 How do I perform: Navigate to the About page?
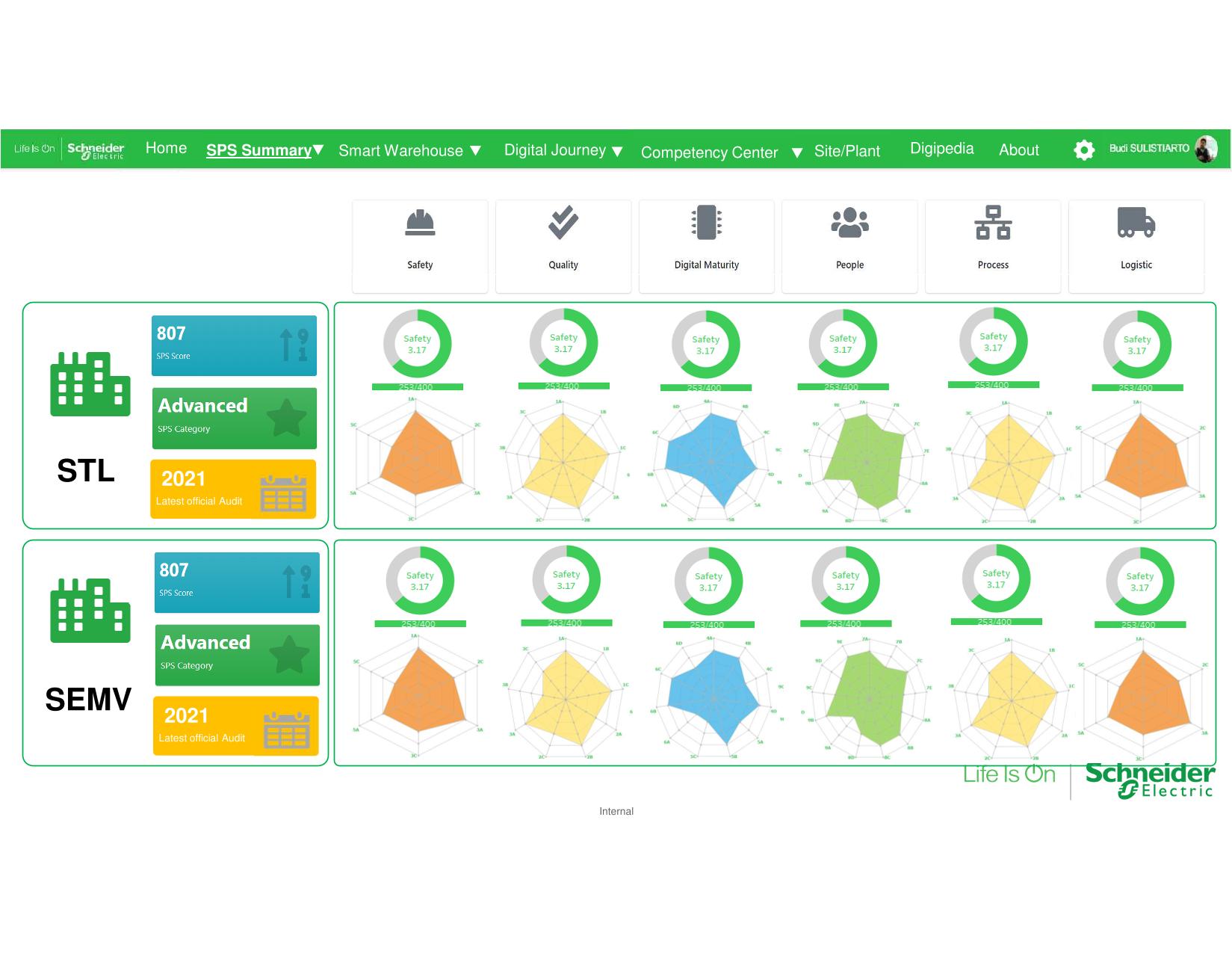pyautogui.click(x=1018, y=149)
